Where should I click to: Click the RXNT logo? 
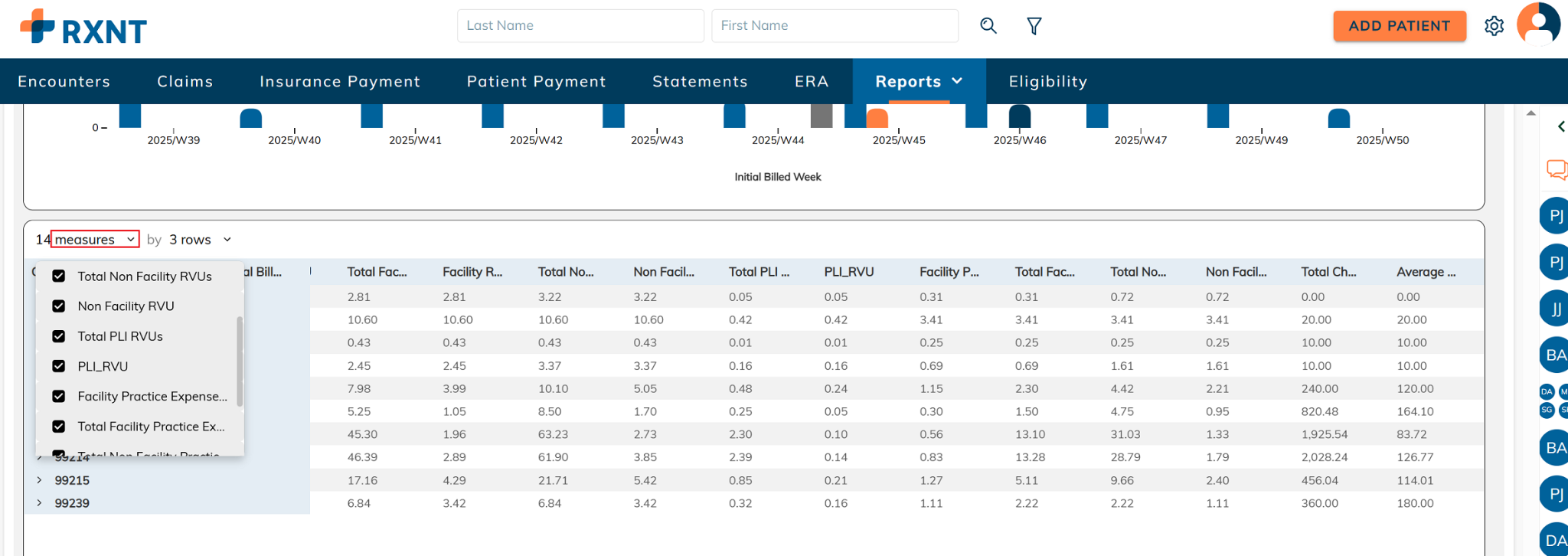(x=83, y=28)
